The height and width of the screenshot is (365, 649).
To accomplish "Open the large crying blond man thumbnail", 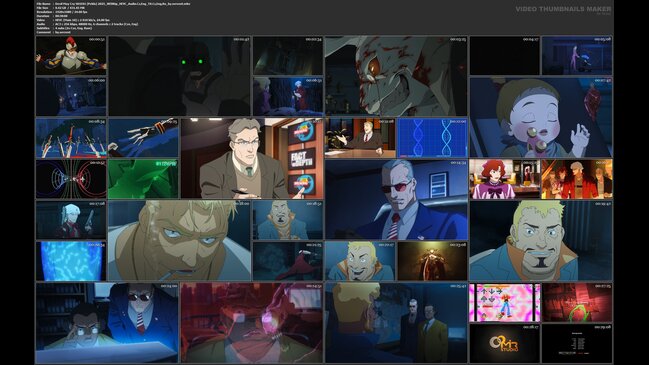I will [179, 240].
